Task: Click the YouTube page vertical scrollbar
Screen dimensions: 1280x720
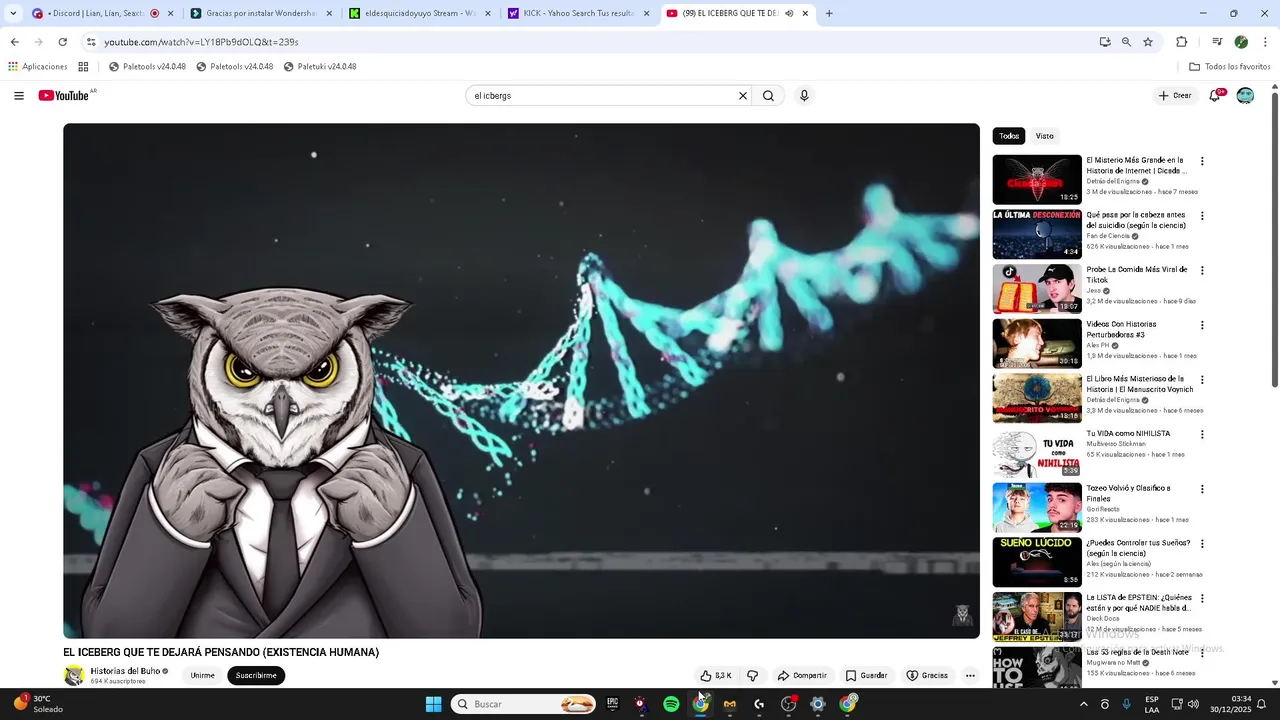Action: (x=1275, y=240)
